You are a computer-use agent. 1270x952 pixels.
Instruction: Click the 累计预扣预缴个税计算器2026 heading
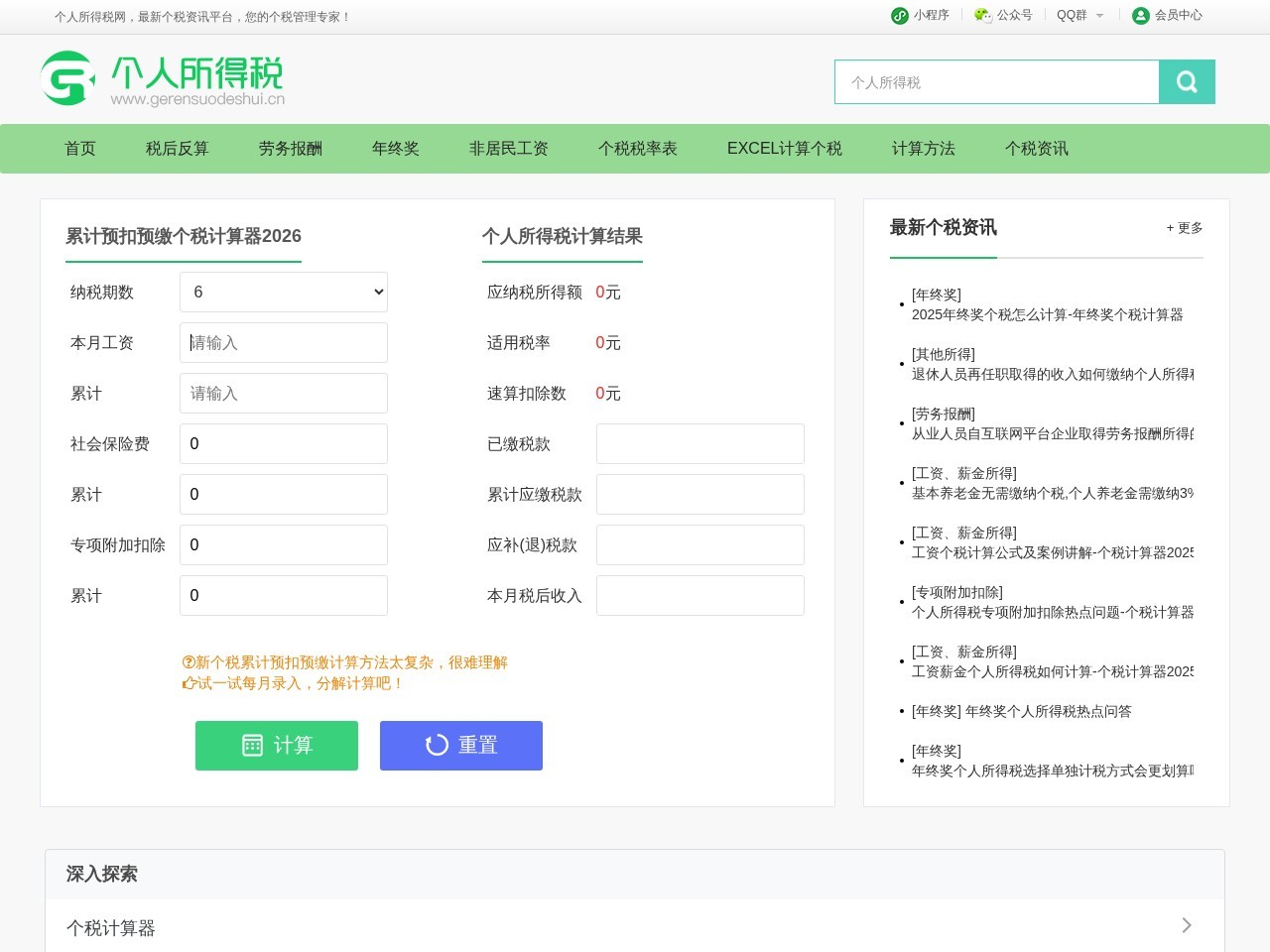(x=184, y=236)
